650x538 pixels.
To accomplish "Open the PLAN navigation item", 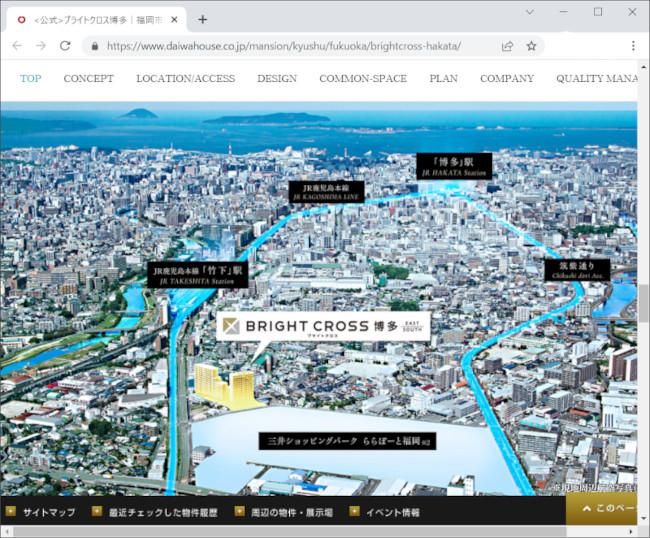I will pos(444,78).
